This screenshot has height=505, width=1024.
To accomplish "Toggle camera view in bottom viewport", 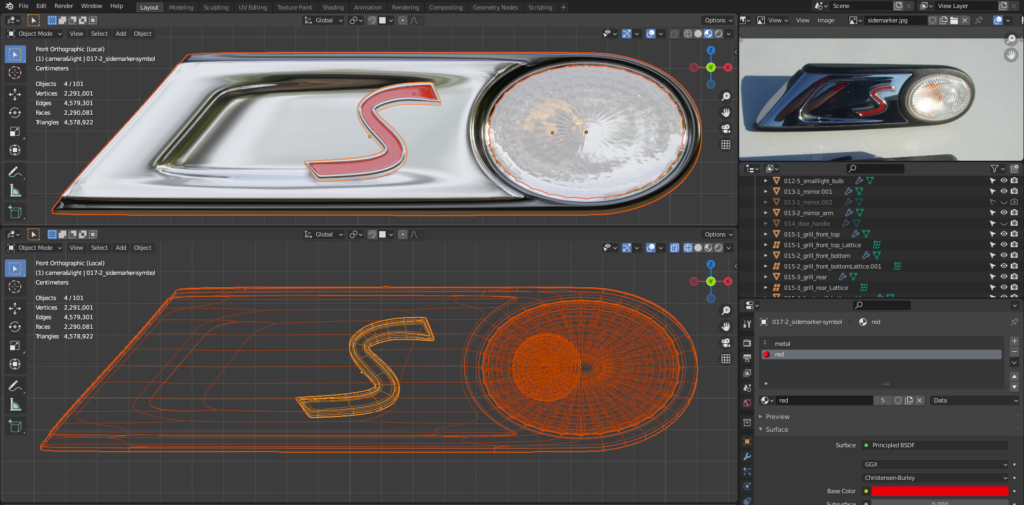I will tap(726, 343).
